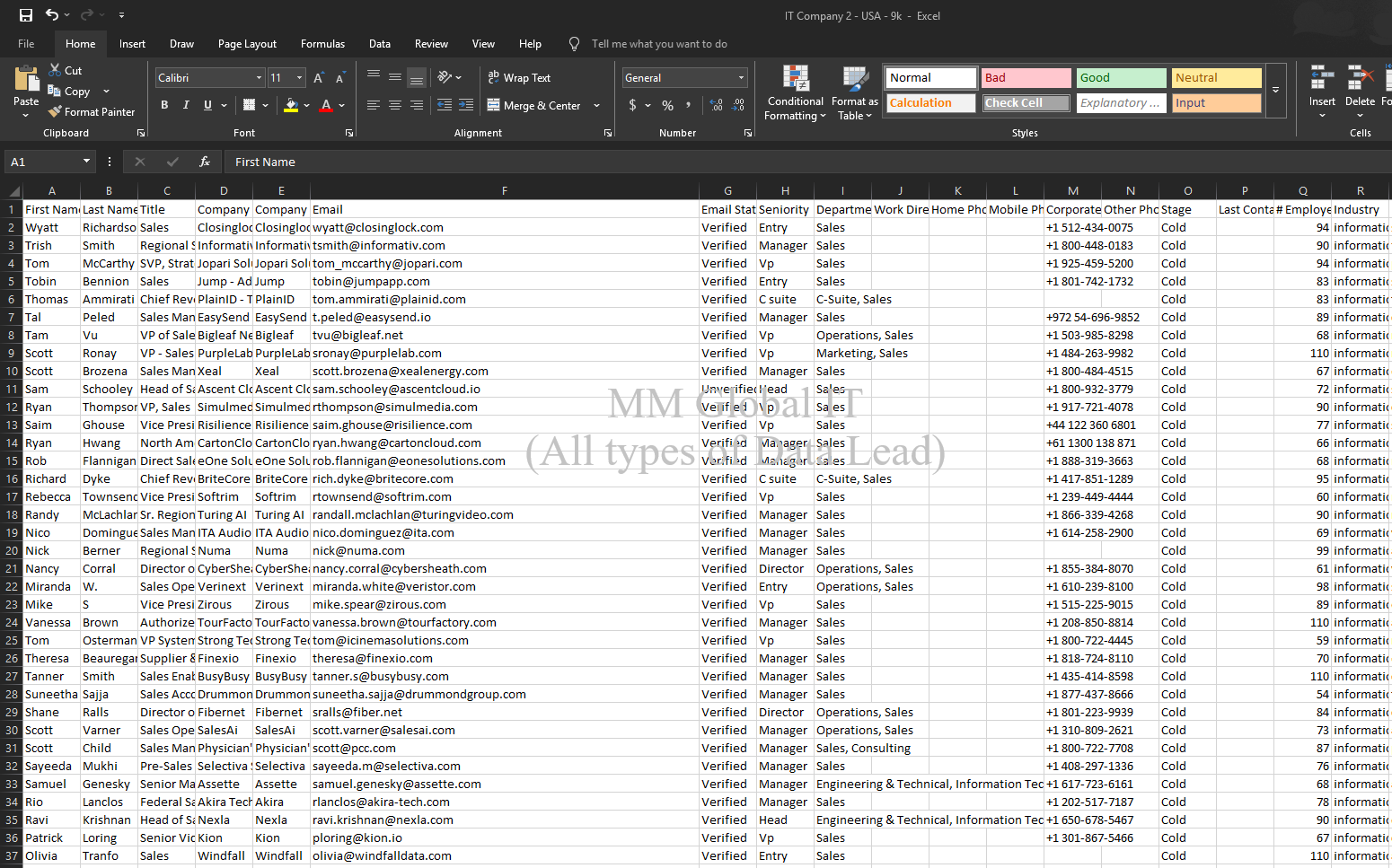
Task: Apply Percent Style formatting
Action: tap(667, 105)
